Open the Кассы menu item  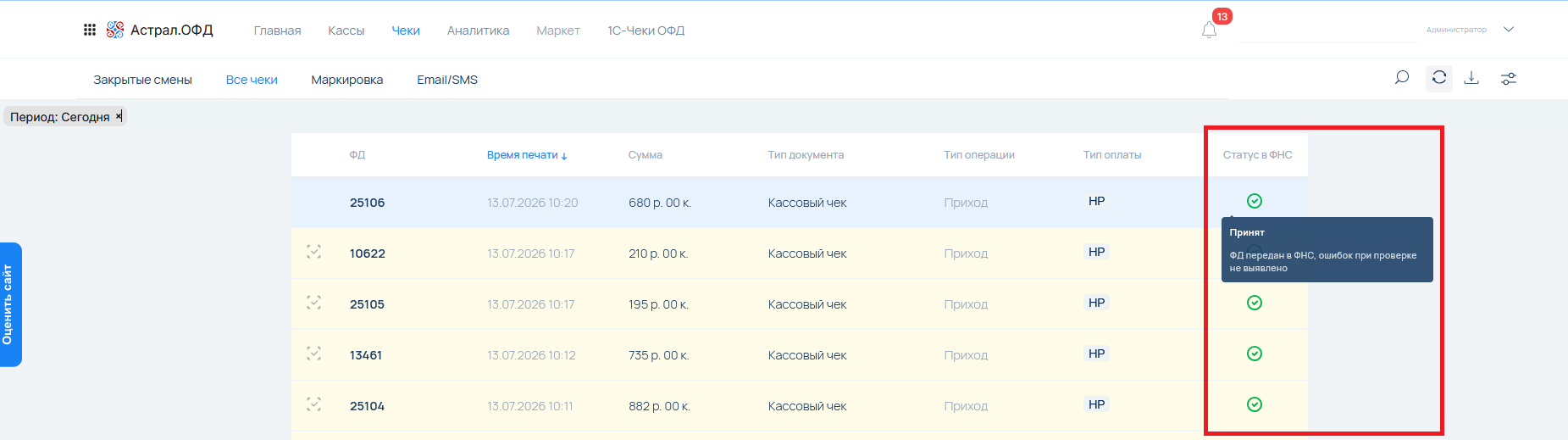(346, 31)
